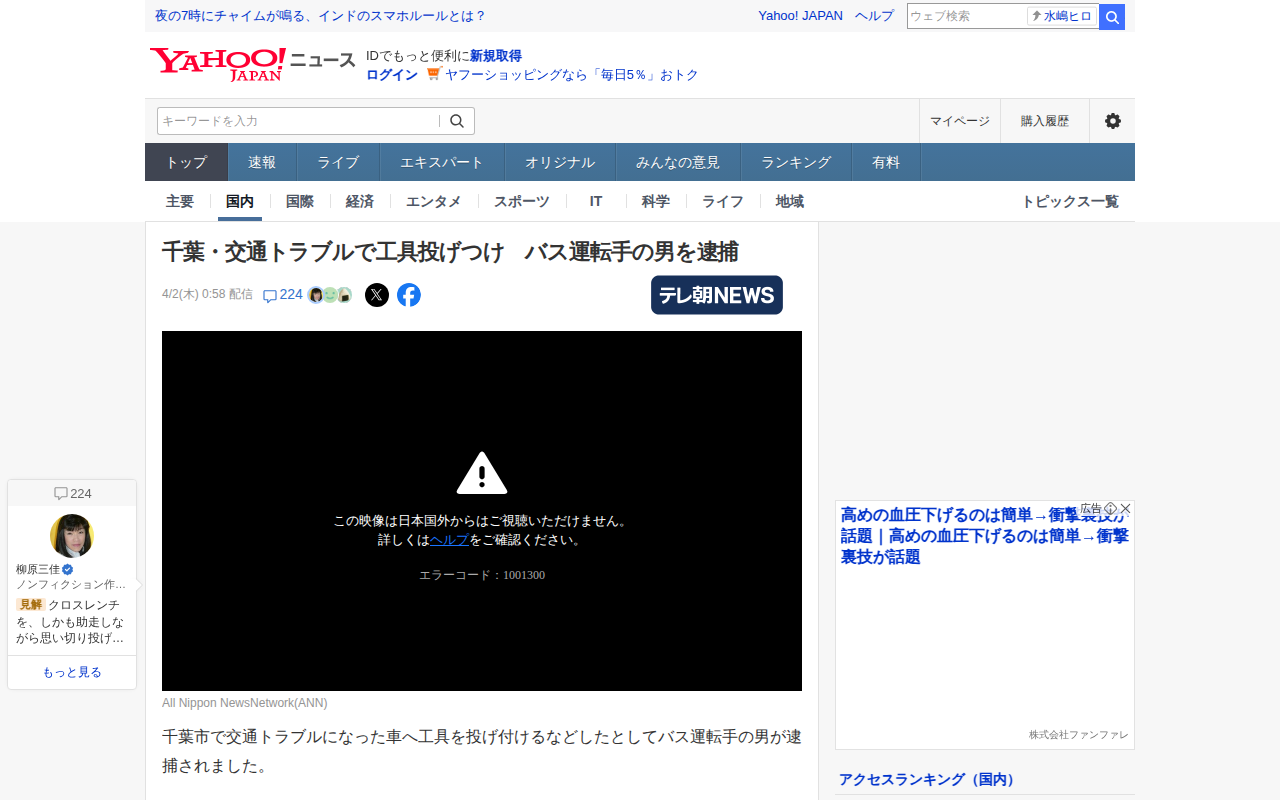The width and height of the screenshot is (1280, 800).
Task: Click the 新規取得 link
Action: tap(496, 56)
